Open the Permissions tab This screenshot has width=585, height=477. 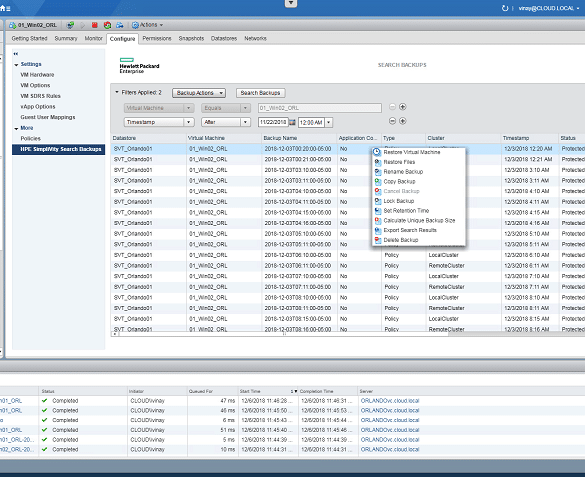coord(157,38)
